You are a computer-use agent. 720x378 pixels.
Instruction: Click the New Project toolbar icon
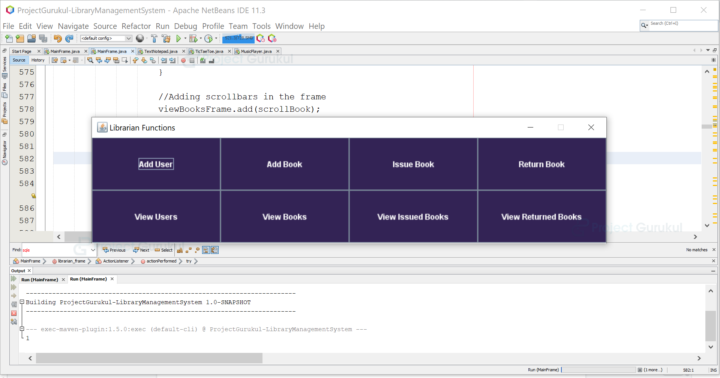(x=20, y=39)
